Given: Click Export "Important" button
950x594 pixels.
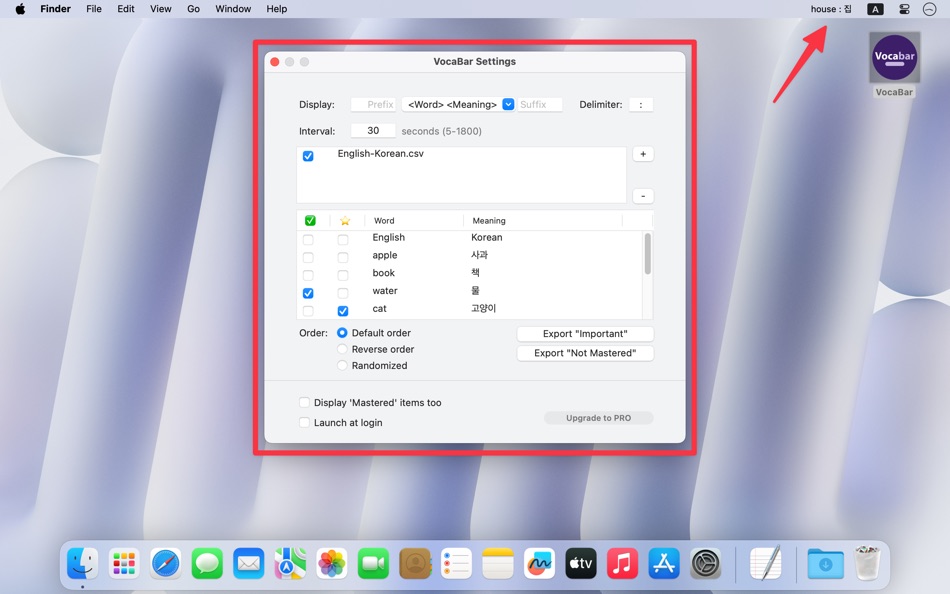Looking at the screenshot, I should (585, 334).
